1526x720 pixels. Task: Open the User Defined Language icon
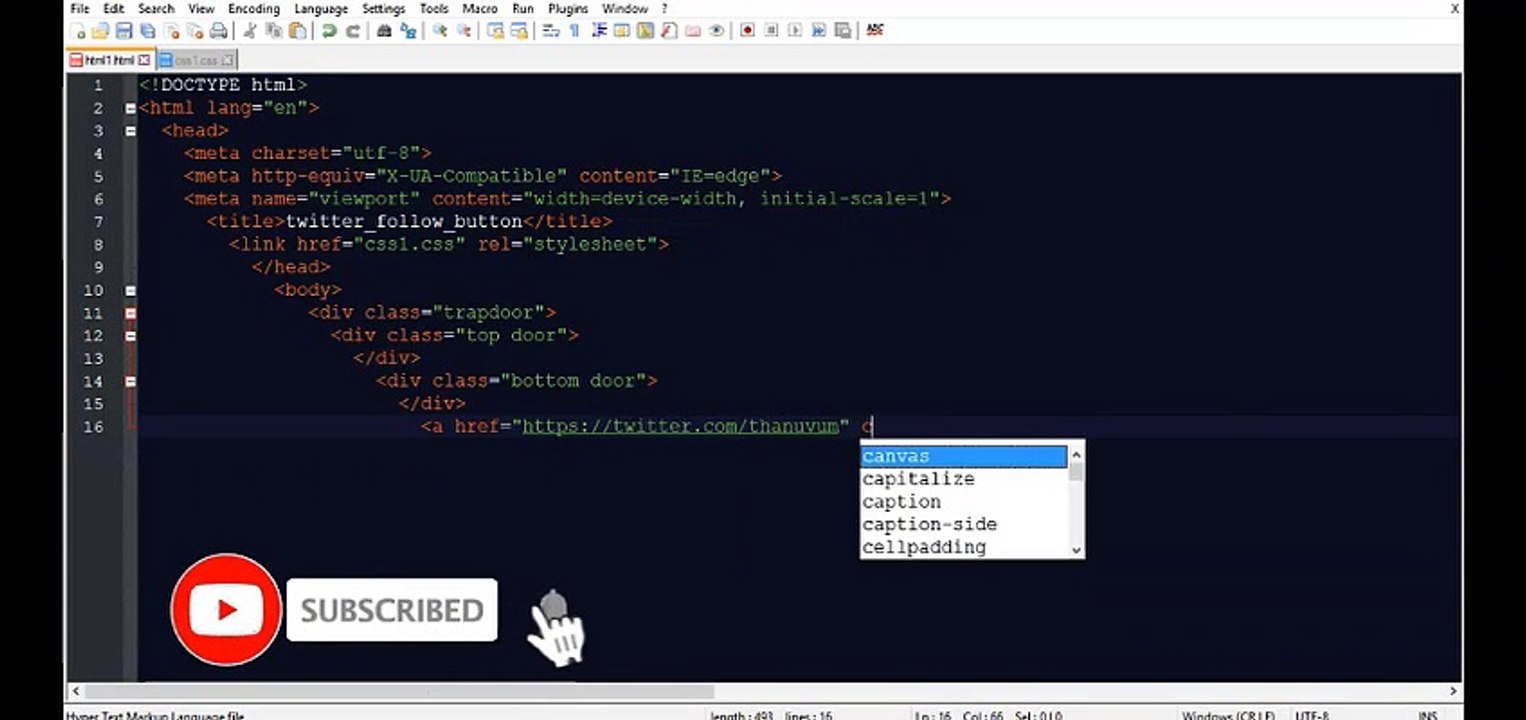pyautogui.click(x=621, y=31)
